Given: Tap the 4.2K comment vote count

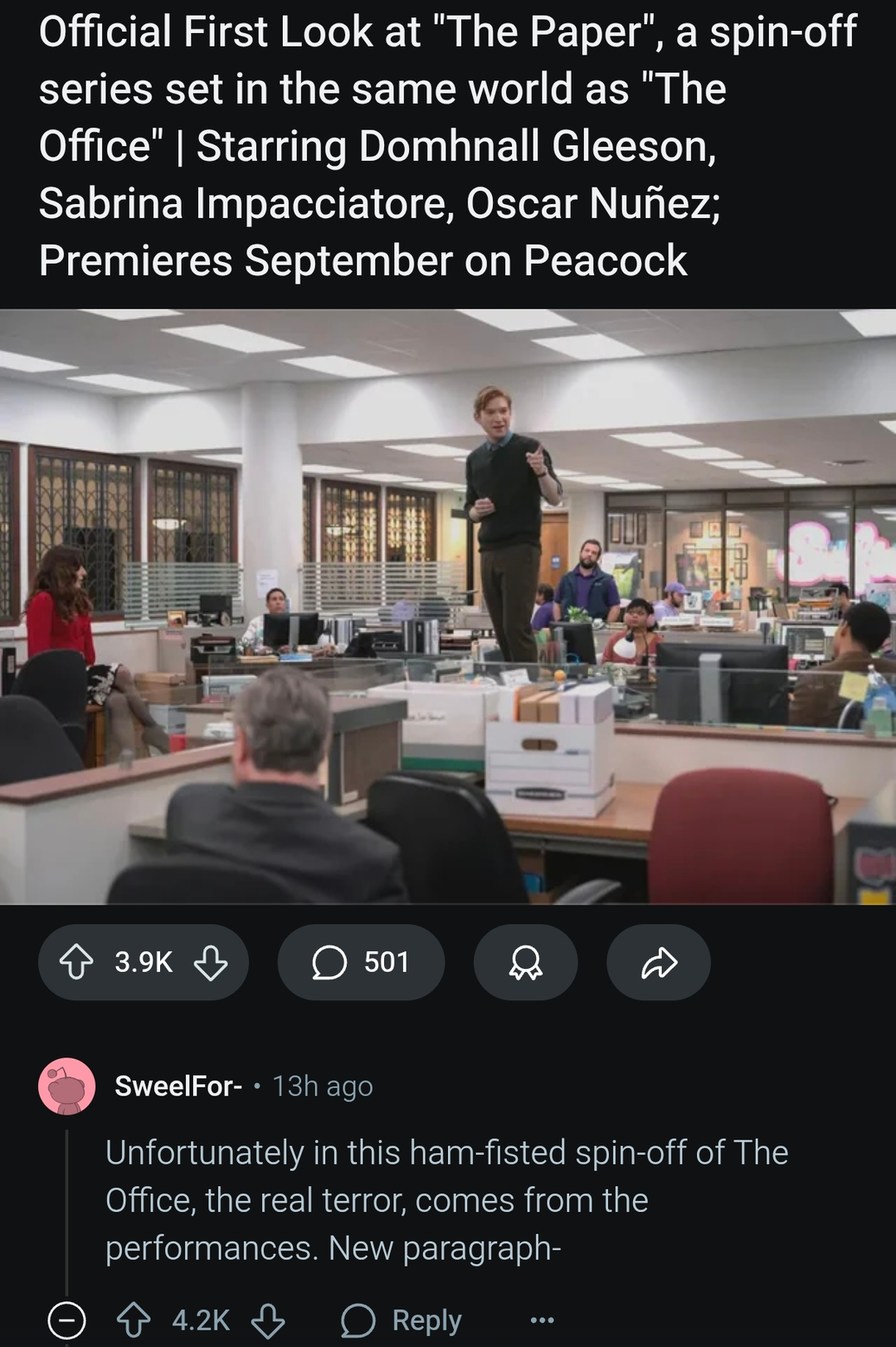Looking at the screenshot, I should [201, 1320].
